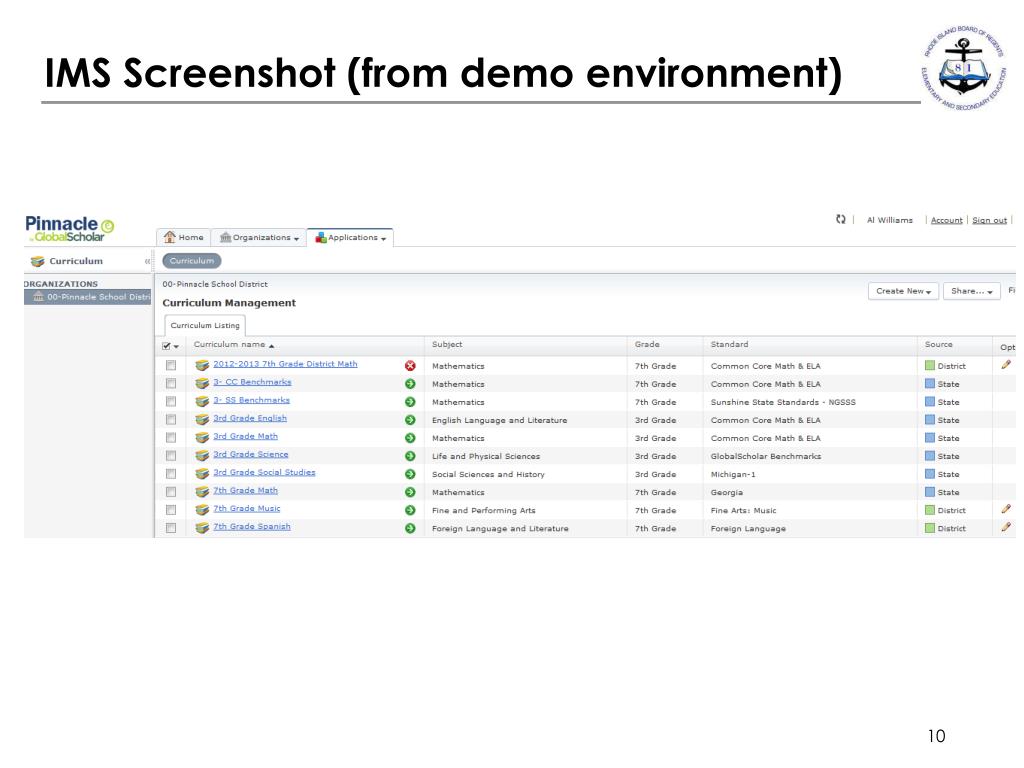Image resolution: width=1024 pixels, height=768 pixels.
Task: Click the green arrow icon for 7th Grade Spanish
Action: click(x=410, y=528)
